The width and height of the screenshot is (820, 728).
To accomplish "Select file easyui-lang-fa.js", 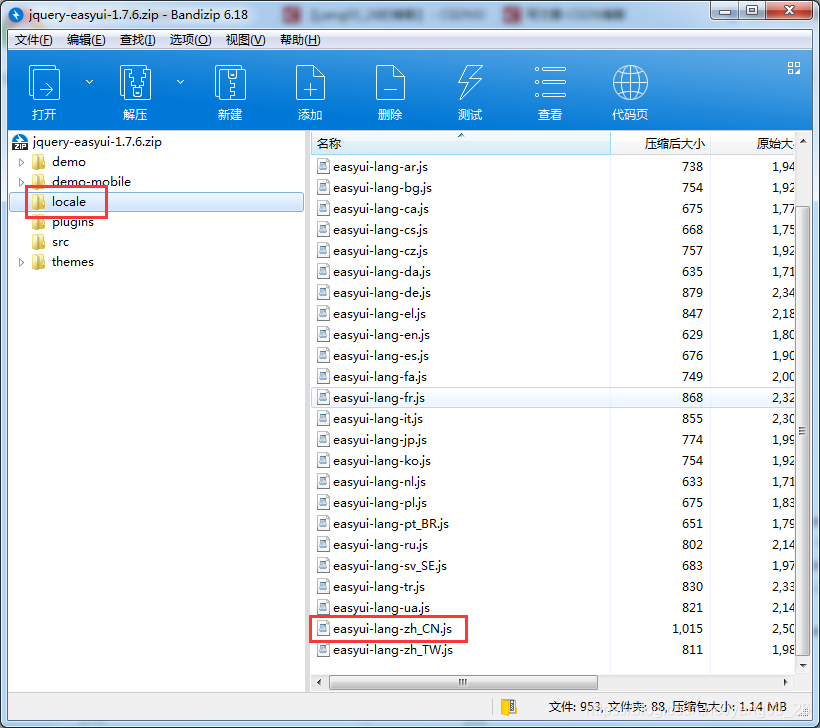I will pyautogui.click(x=380, y=377).
